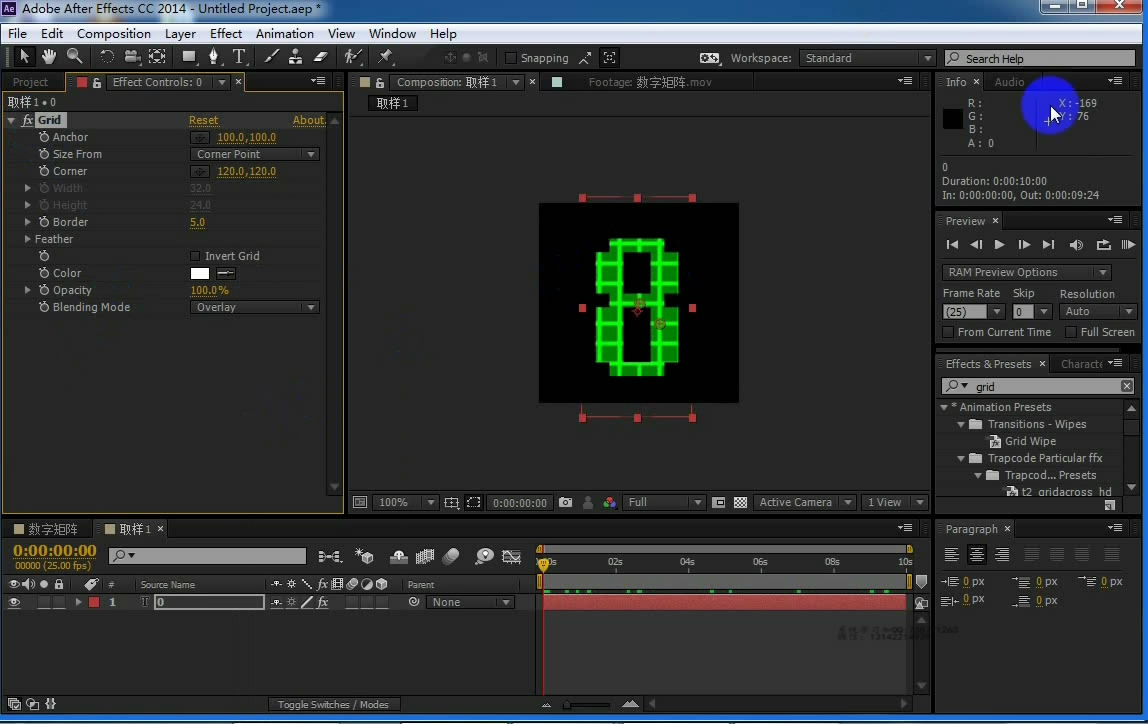Center align text in Paragraph panel
This screenshot has width=1148, height=724.
[x=976, y=554]
